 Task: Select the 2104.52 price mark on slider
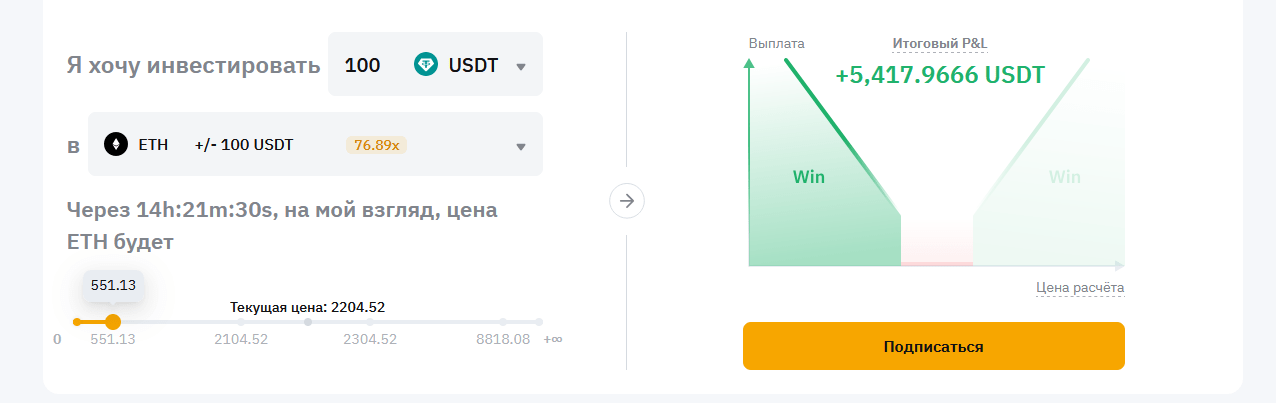pyautogui.click(x=241, y=322)
